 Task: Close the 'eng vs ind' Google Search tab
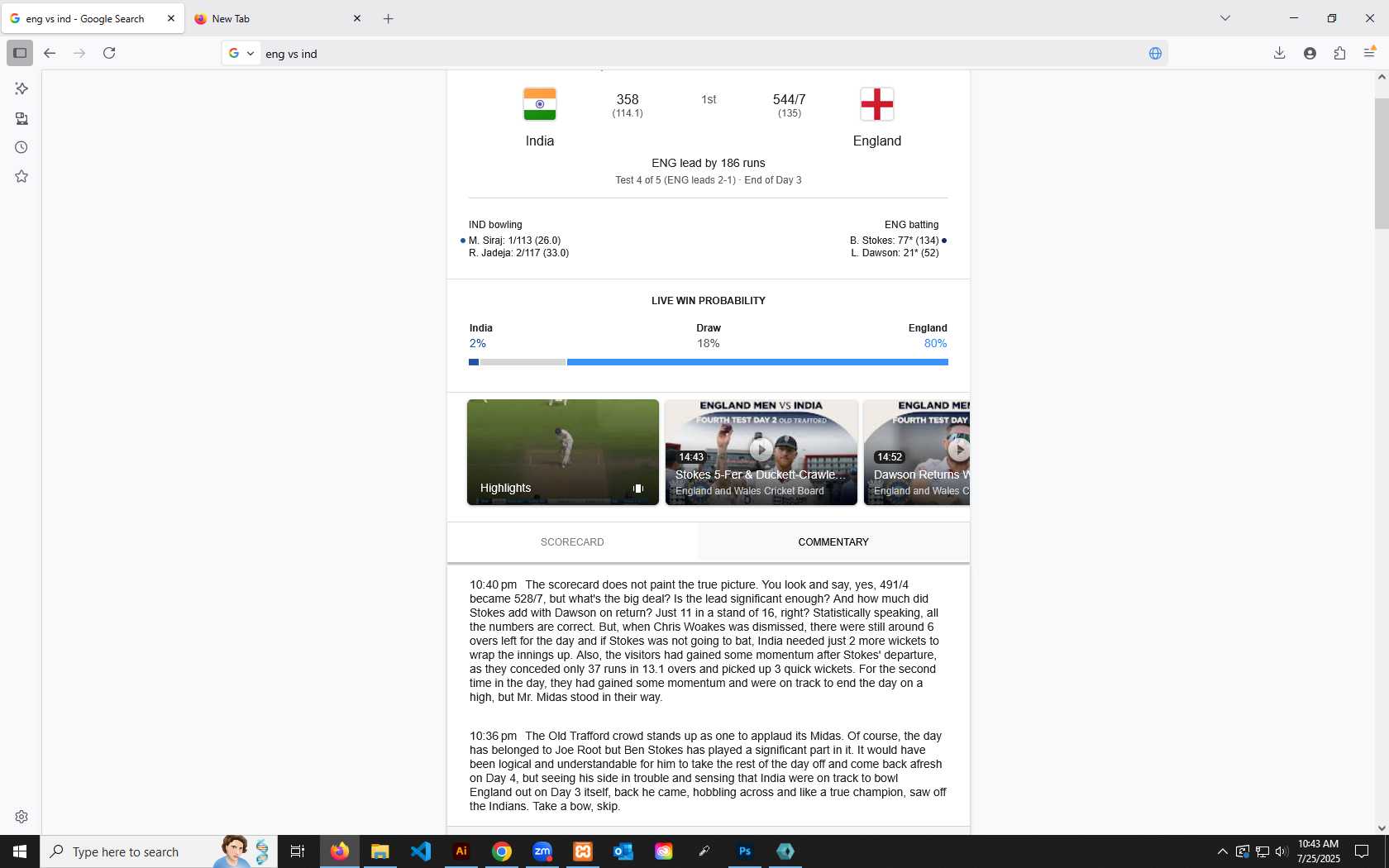[171, 18]
